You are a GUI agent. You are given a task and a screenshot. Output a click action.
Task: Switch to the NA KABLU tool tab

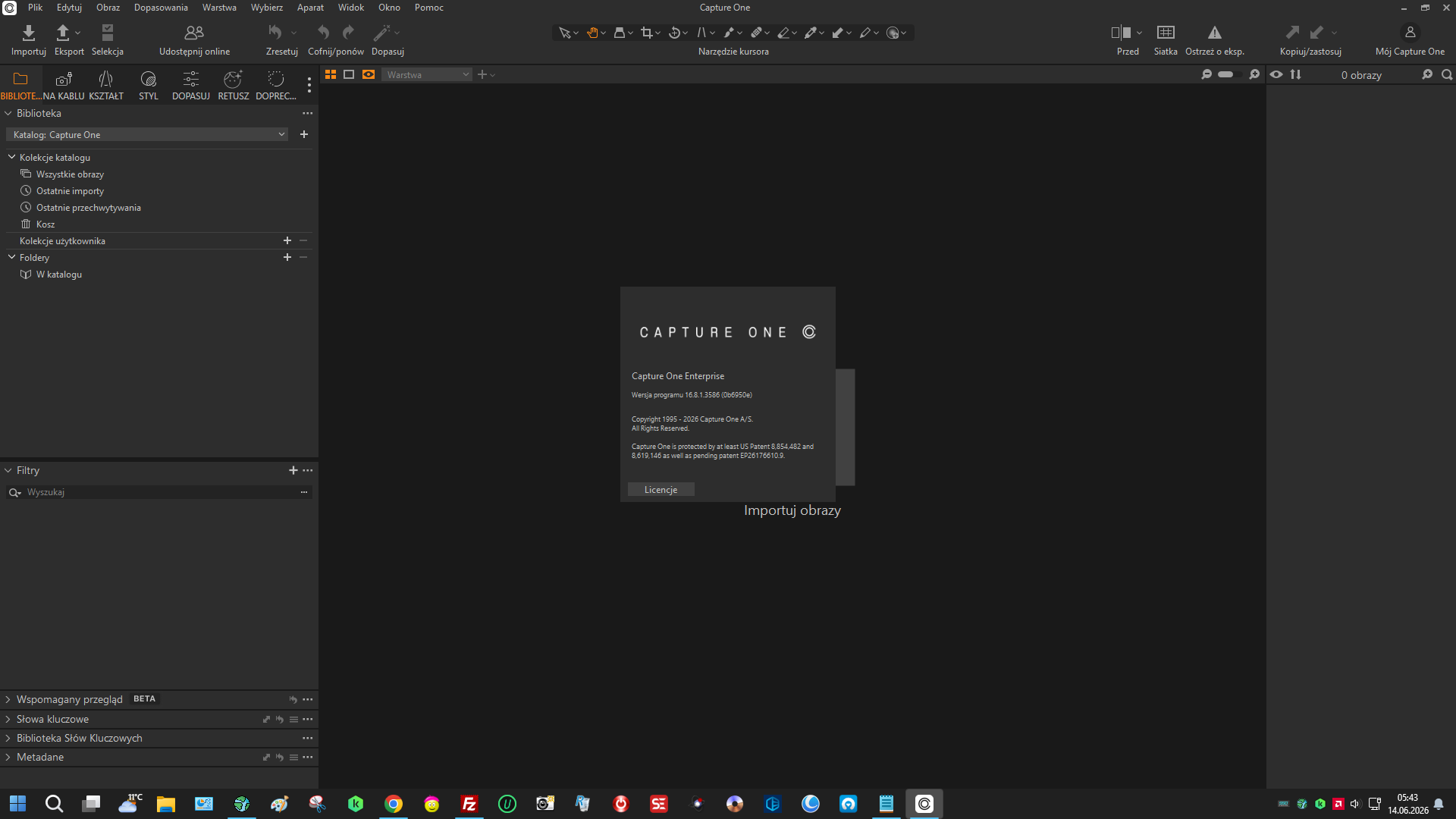(x=64, y=86)
